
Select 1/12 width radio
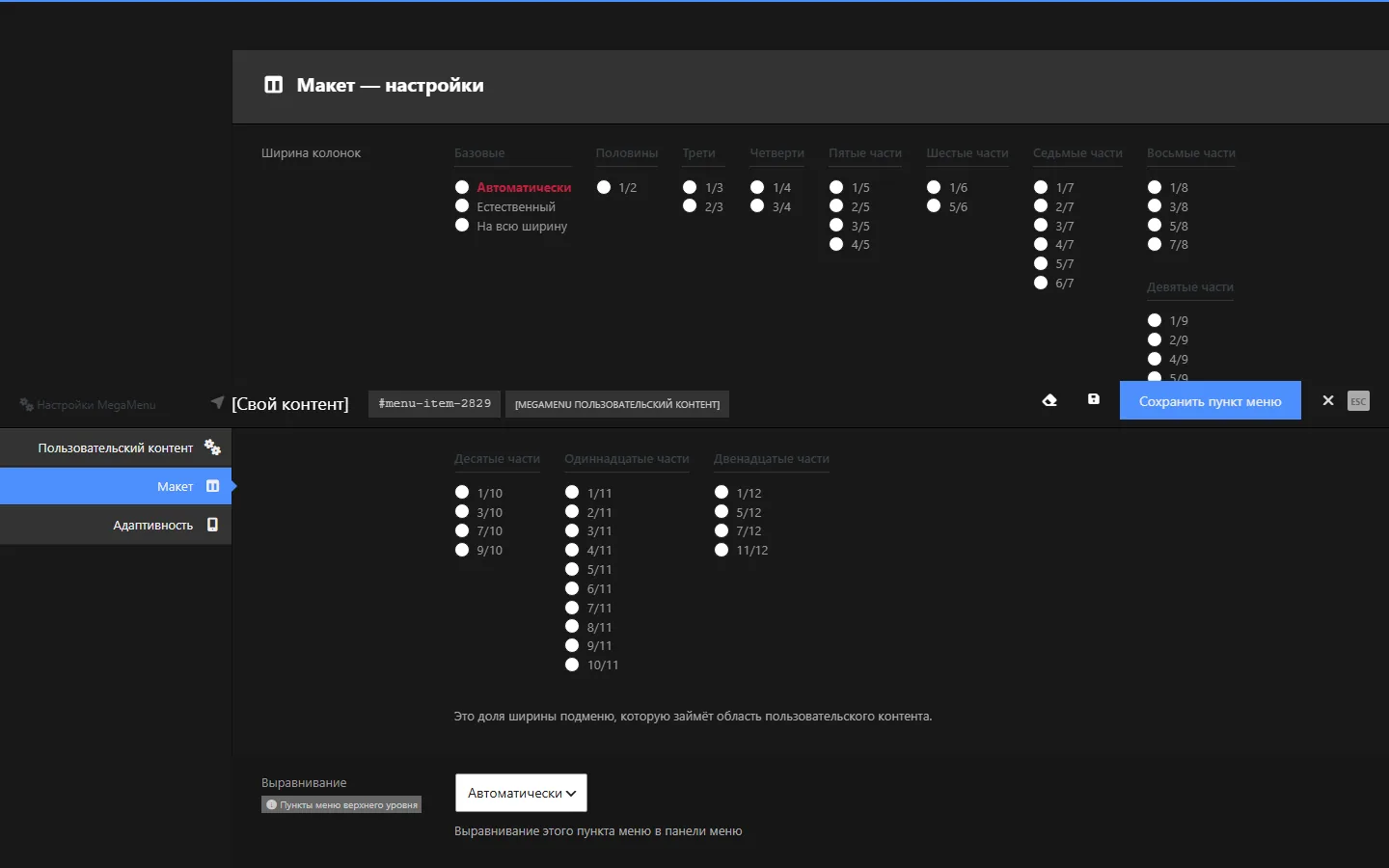point(722,492)
